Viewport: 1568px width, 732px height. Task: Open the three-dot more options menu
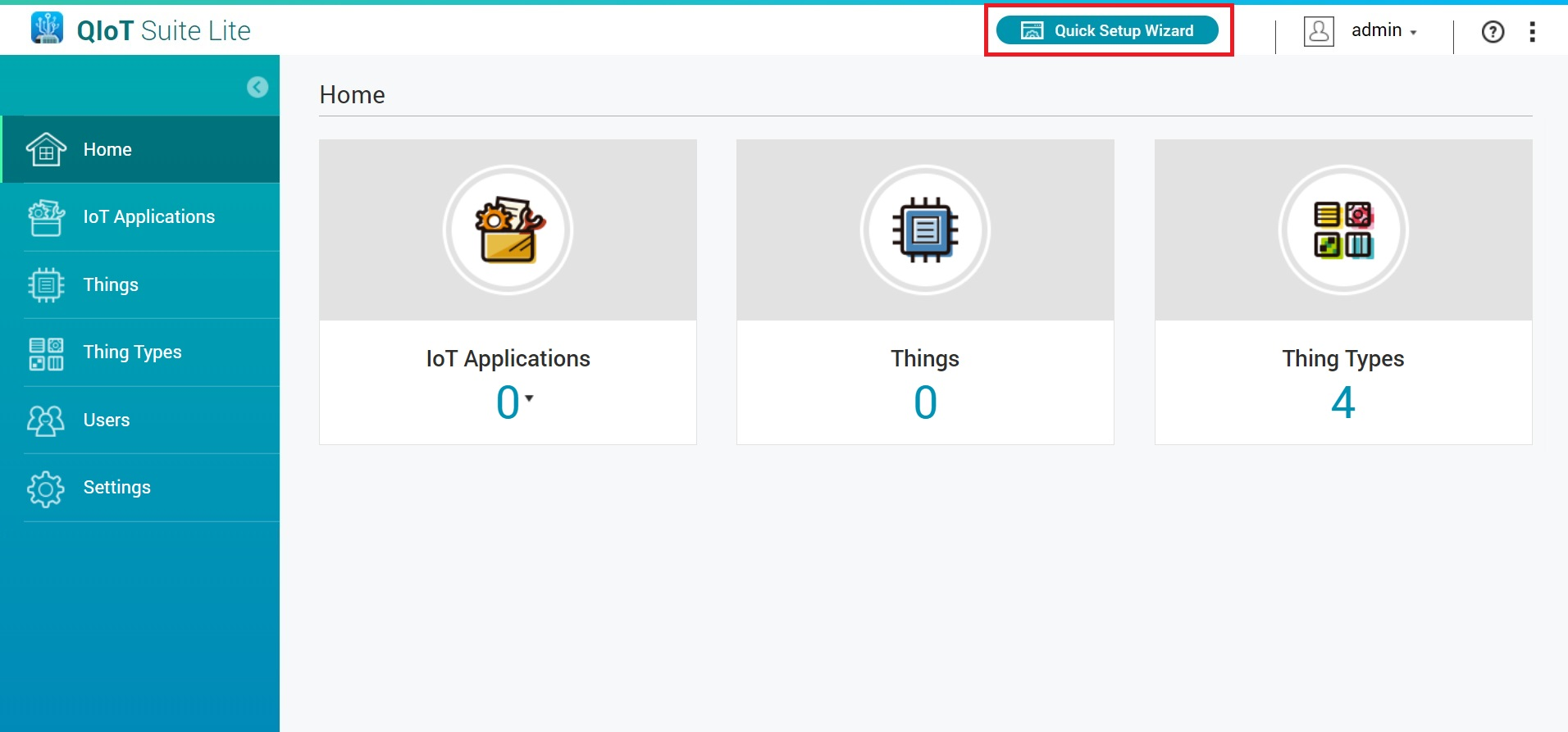1532,32
